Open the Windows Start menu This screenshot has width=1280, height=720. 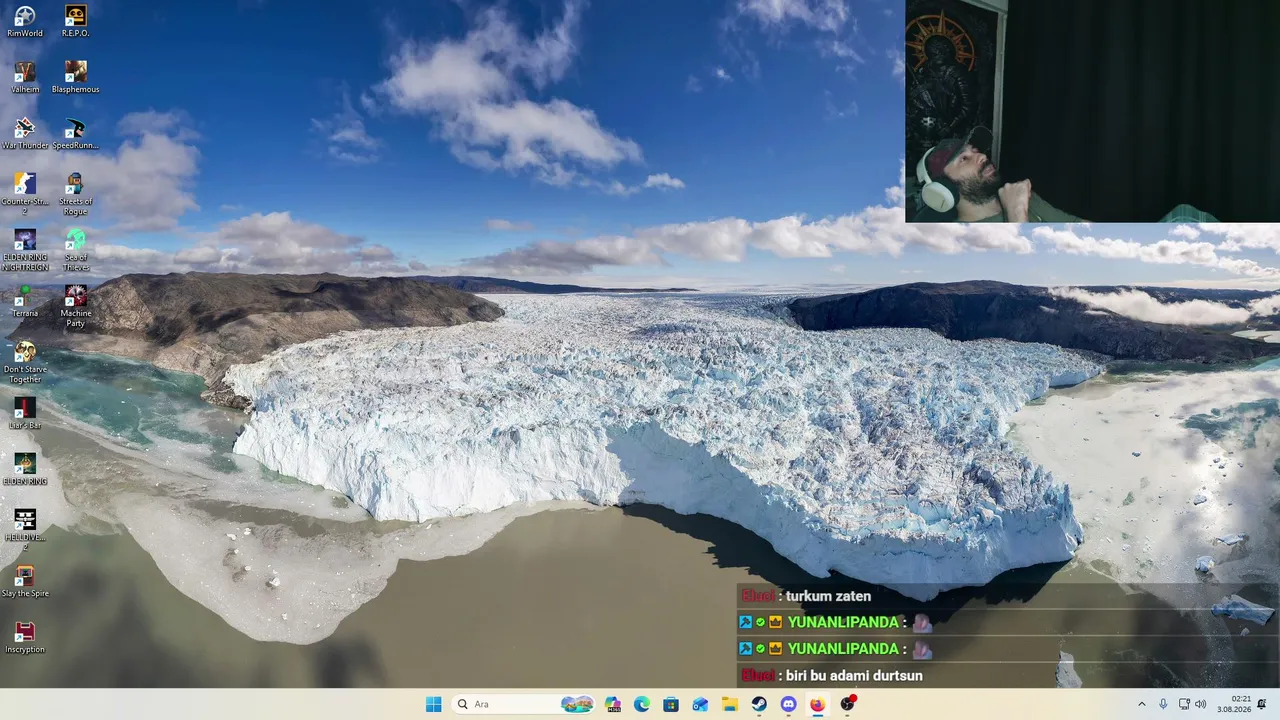(433, 704)
